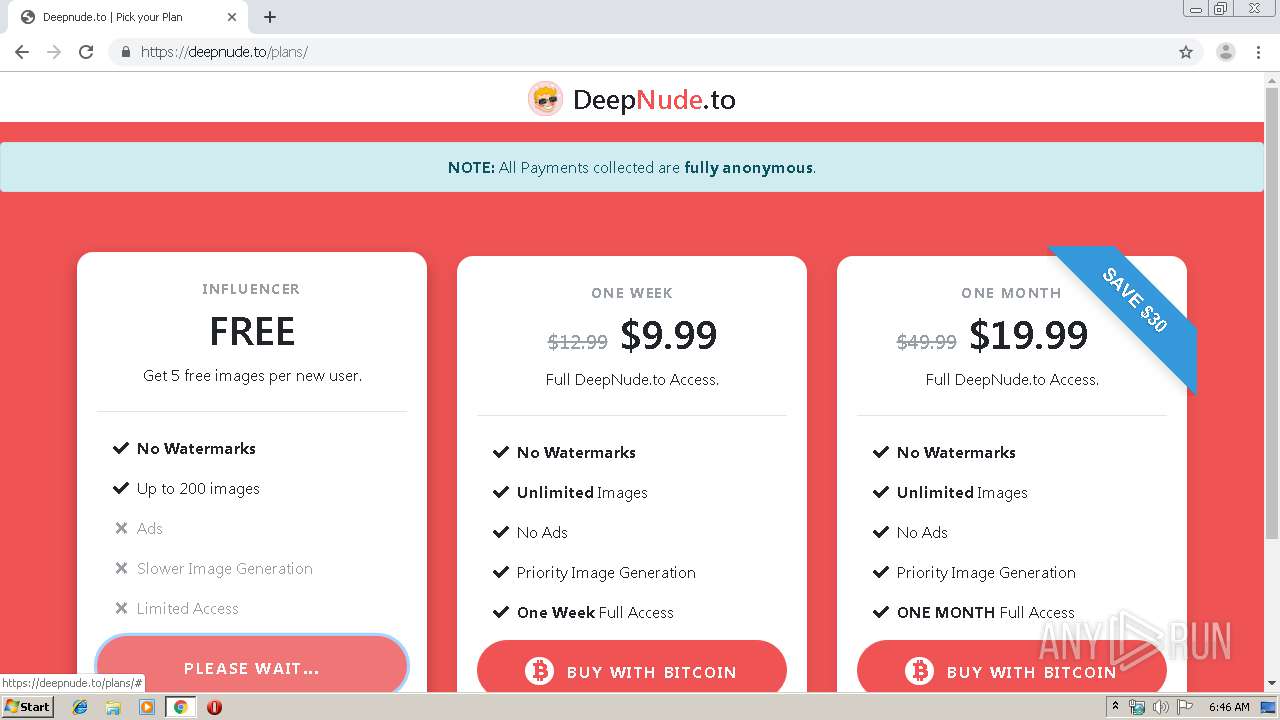
Task: Bookmark this page with the star
Action: (x=1186, y=52)
